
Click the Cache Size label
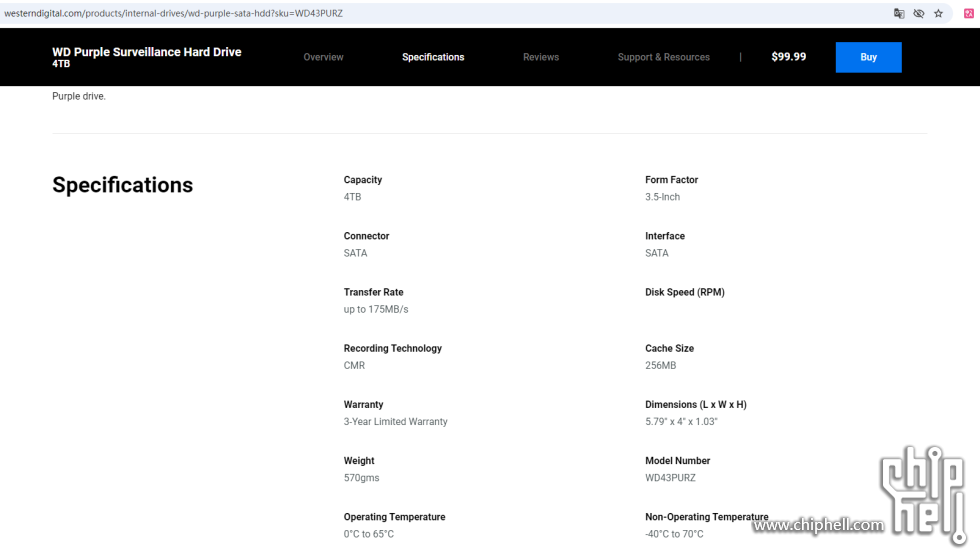pyautogui.click(x=669, y=348)
